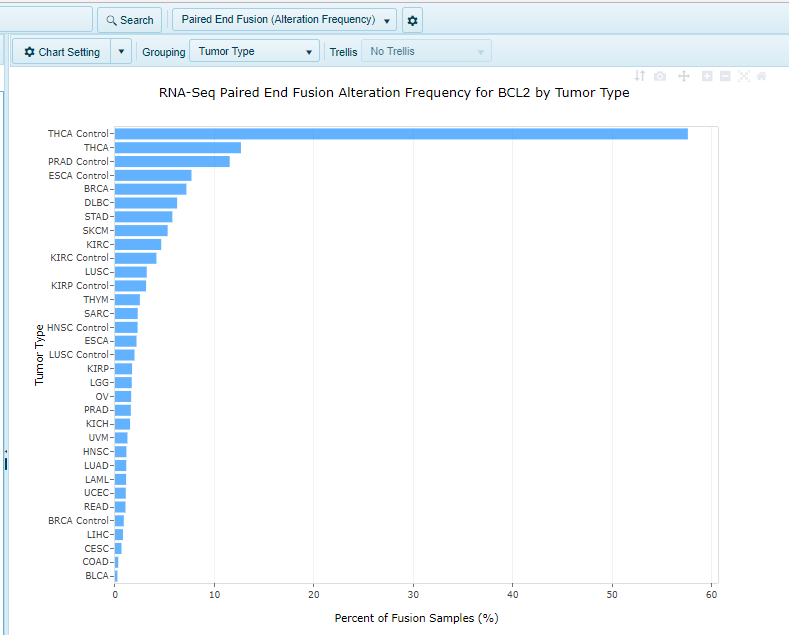The image size is (789, 635).
Task: Open the Trellis No Trellis dropdown
Action: [427, 52]
